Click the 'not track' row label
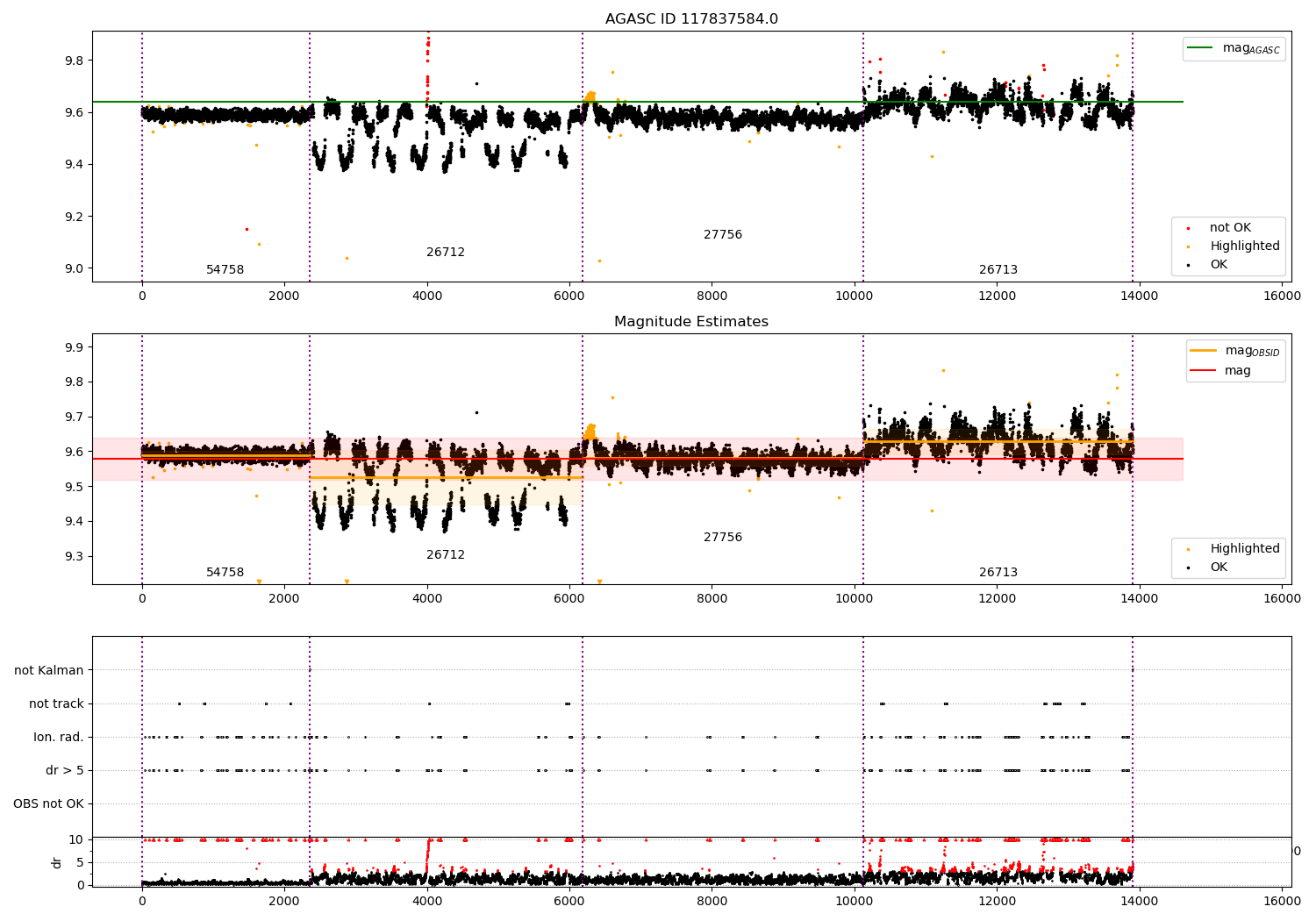This screenshot has width=1316, height=921. pyautogui.click(x=56, y=704)
